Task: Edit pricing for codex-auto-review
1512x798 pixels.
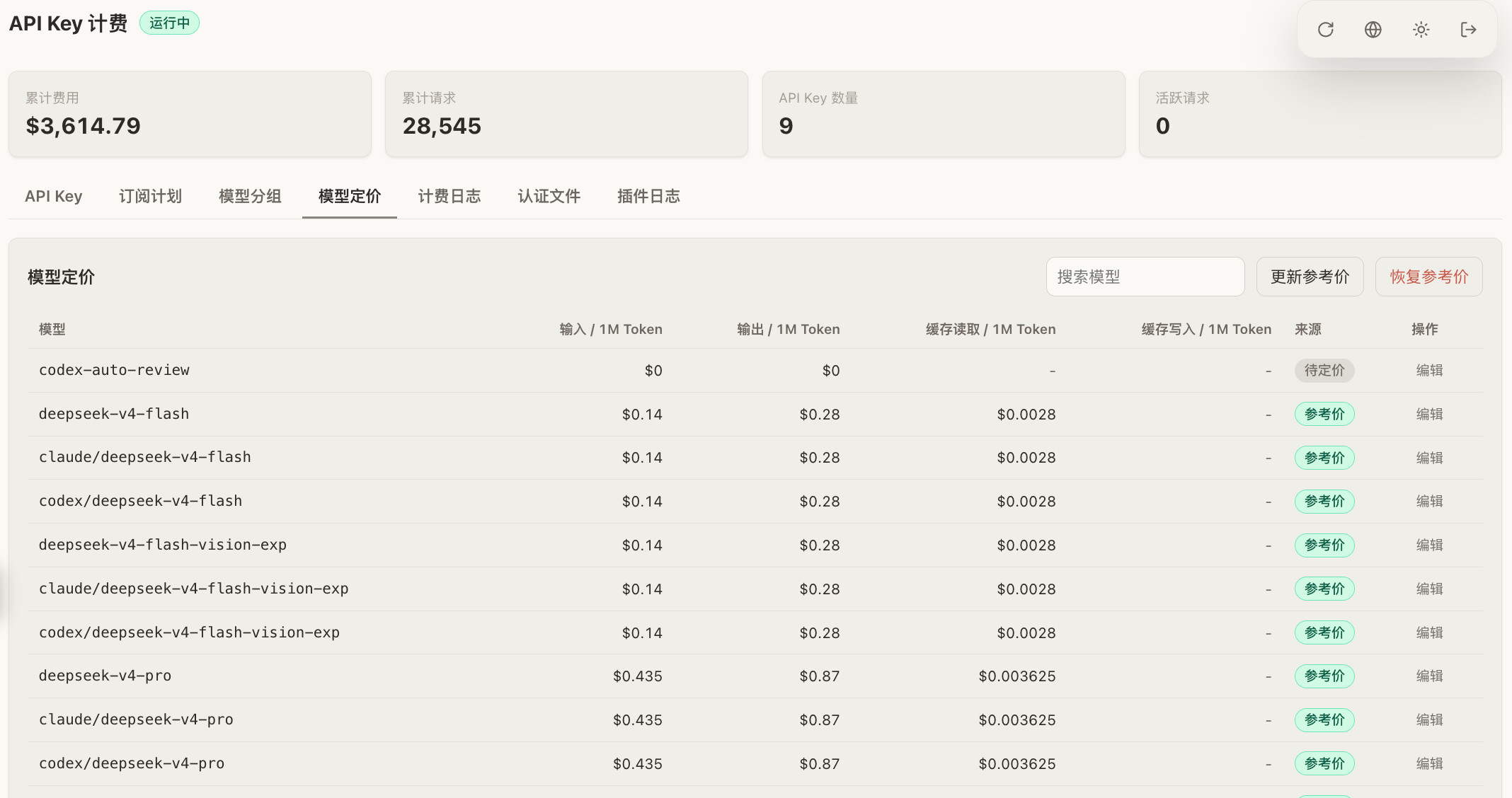Action: (x=1430, y=370)
